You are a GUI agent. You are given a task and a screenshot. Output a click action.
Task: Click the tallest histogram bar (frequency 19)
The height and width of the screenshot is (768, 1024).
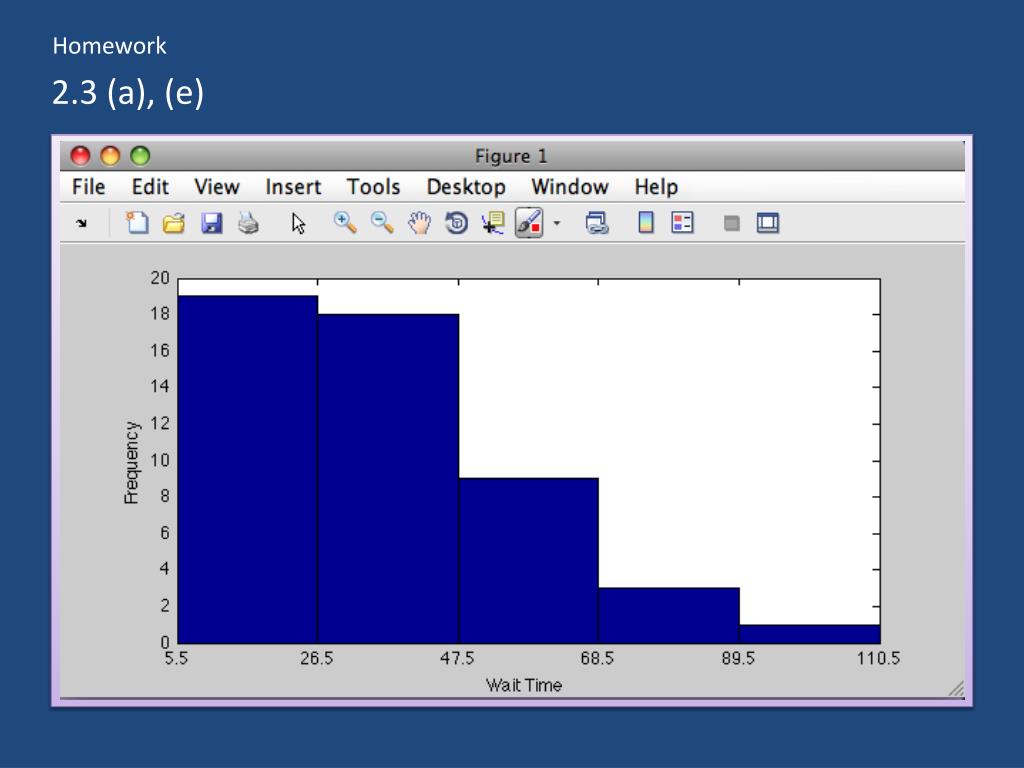(248, 470)
